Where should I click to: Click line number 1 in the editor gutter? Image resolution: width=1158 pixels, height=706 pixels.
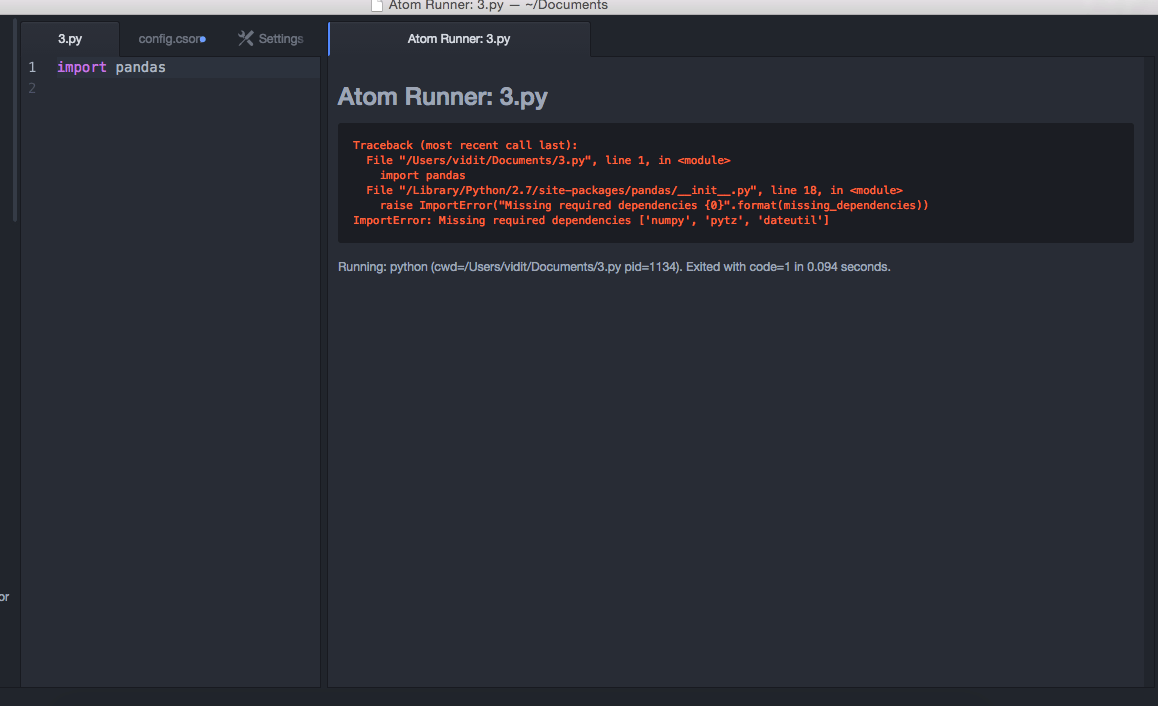coord(32,67)
